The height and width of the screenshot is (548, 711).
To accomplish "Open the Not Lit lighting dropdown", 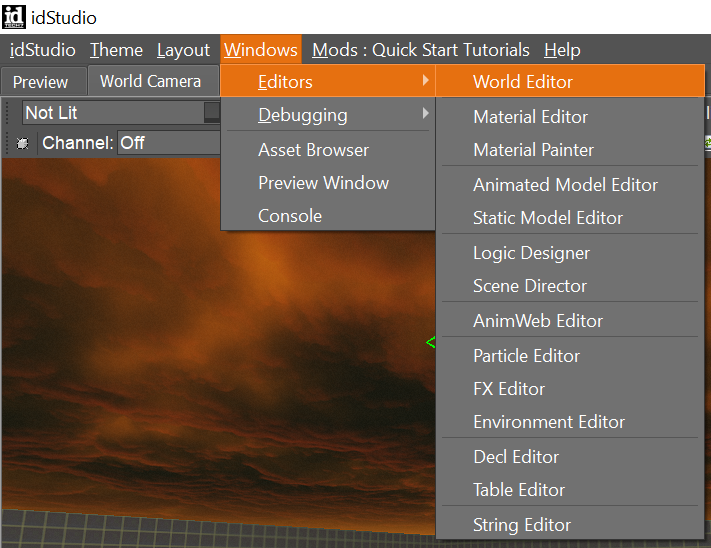I will pos(121,112).
